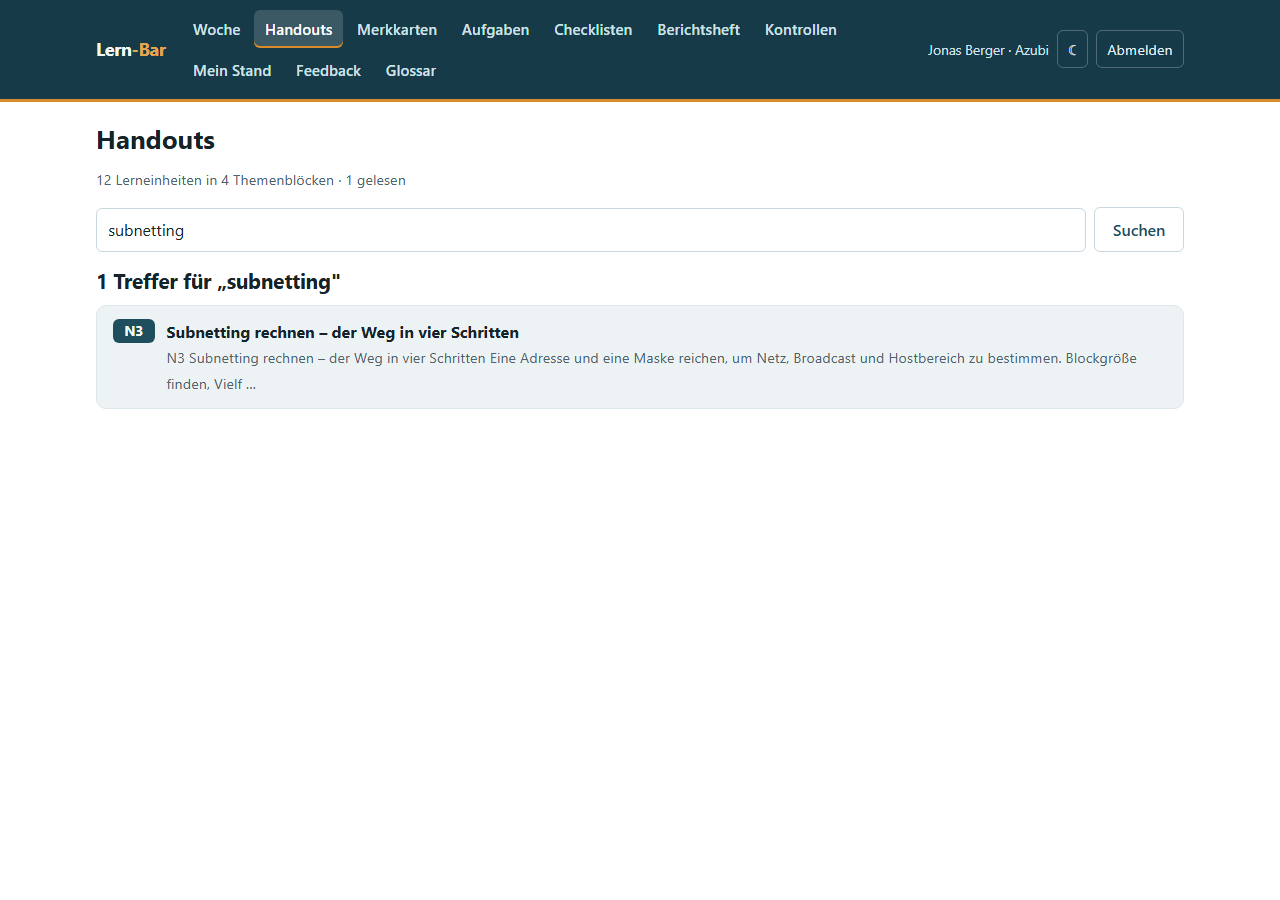Click the Handouts page heading
The width and height of the screenshot is (1280, 900).
(155, 140)
